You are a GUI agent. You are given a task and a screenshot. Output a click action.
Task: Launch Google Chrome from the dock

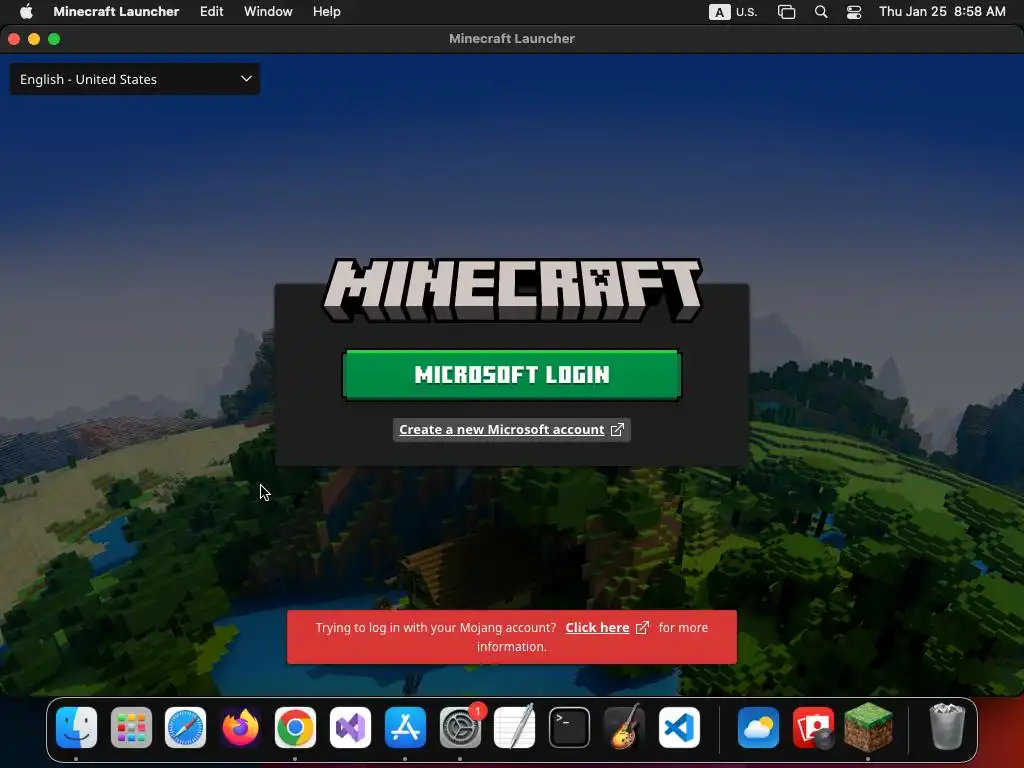pyautogui.click(x=295, y=727)
